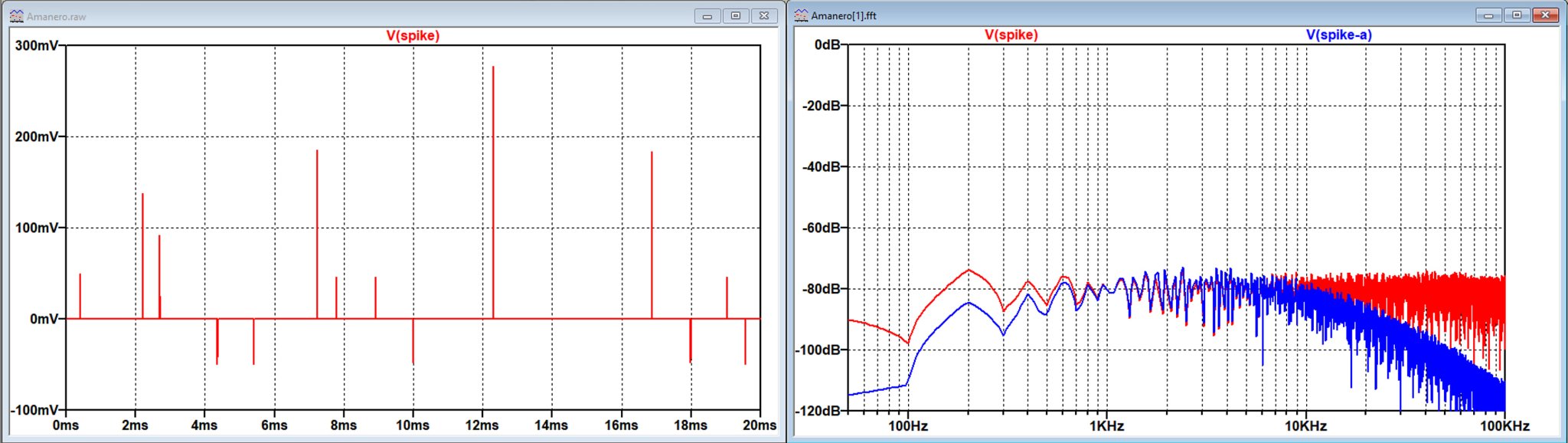Click the -100dB axis label in FFT plot
Image resolution: width=1568 pixels, height=443 pixels.
818,349
